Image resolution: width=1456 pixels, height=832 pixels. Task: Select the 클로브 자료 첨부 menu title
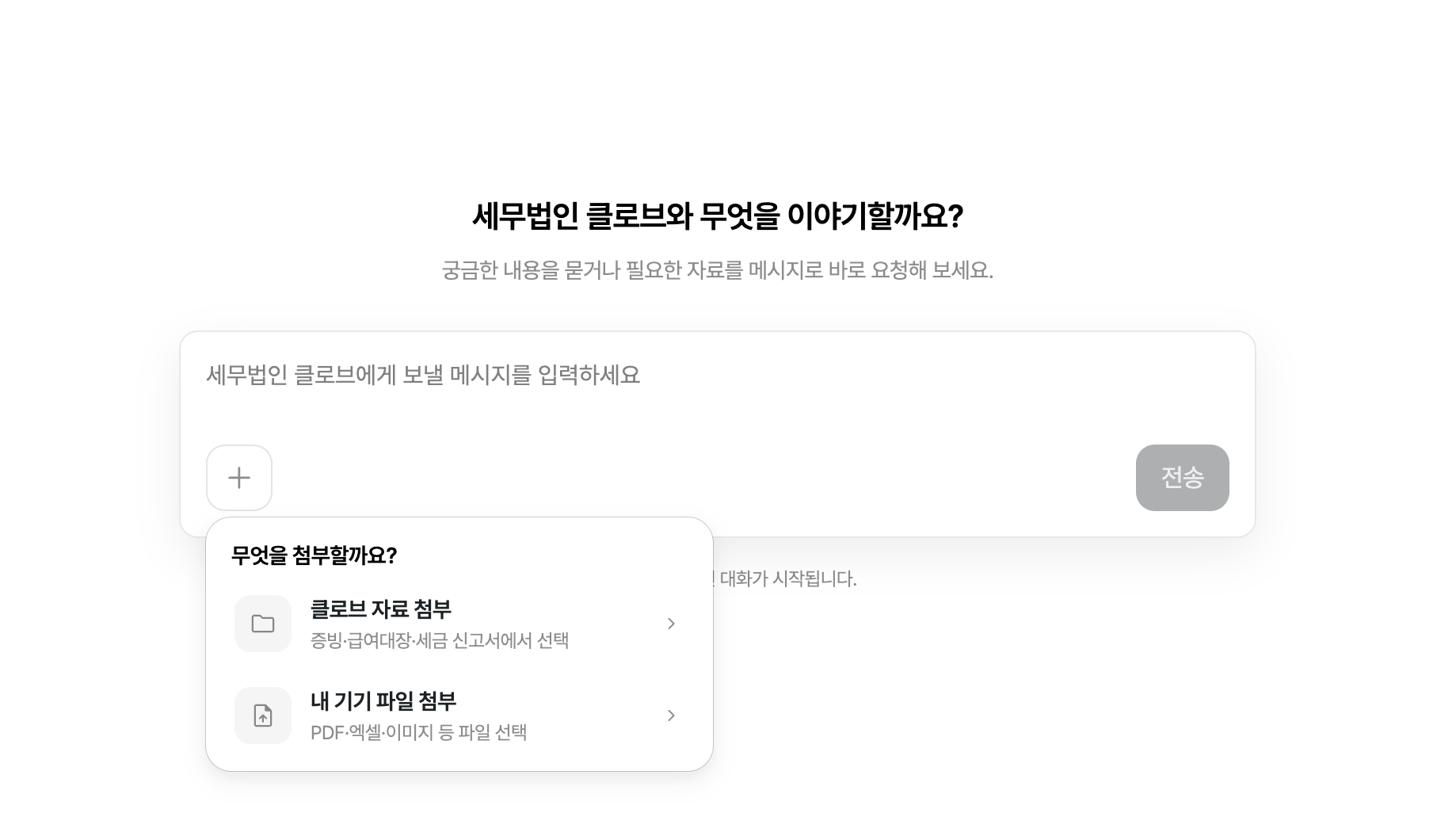381,609
